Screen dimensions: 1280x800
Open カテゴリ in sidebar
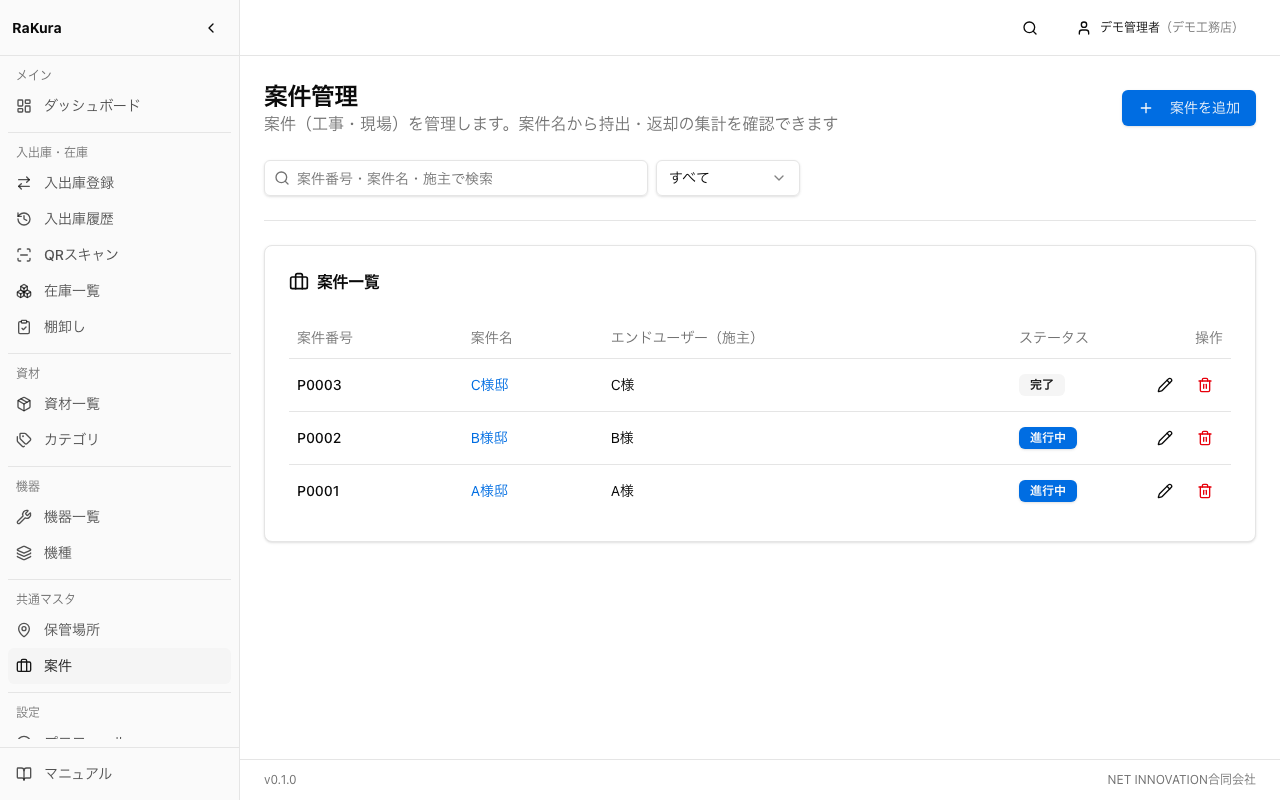pyautogui.click(x=119, y=440)
